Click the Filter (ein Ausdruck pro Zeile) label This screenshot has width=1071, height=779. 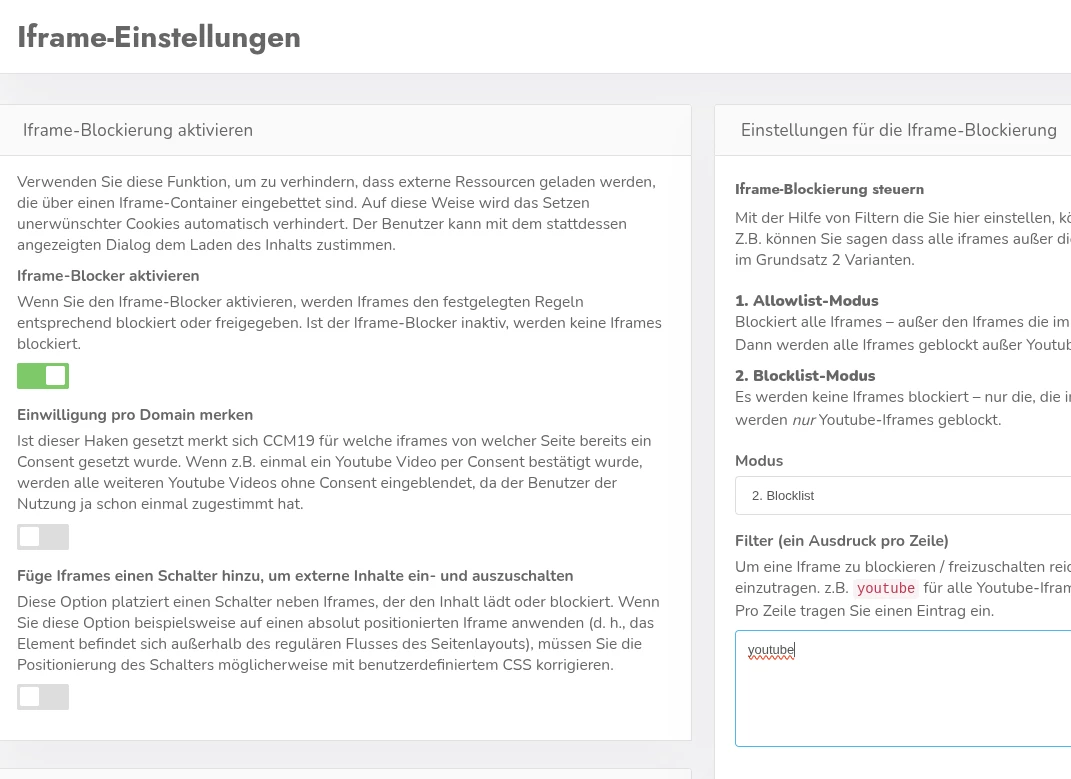[x=841, y=541]
